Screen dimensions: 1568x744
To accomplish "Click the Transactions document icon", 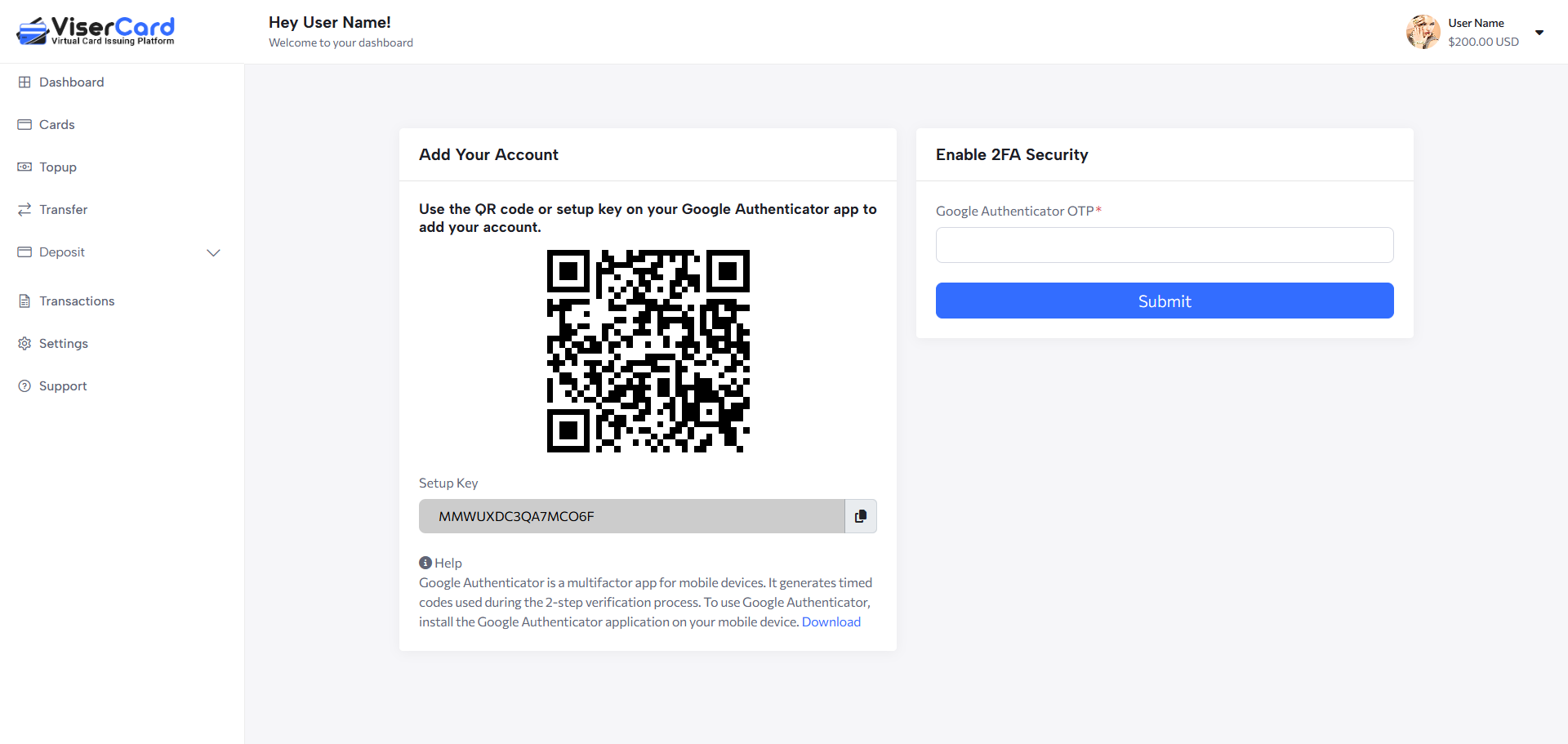I will point(24,301).
